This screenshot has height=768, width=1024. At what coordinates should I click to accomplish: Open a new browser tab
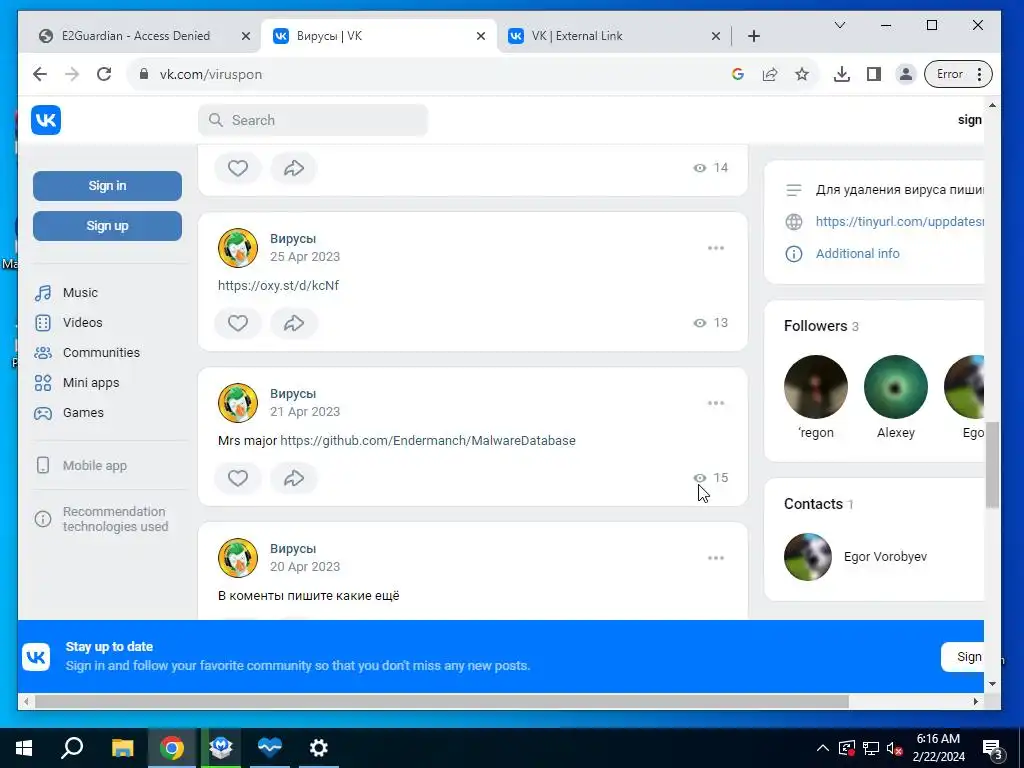[x=754, y=36]
